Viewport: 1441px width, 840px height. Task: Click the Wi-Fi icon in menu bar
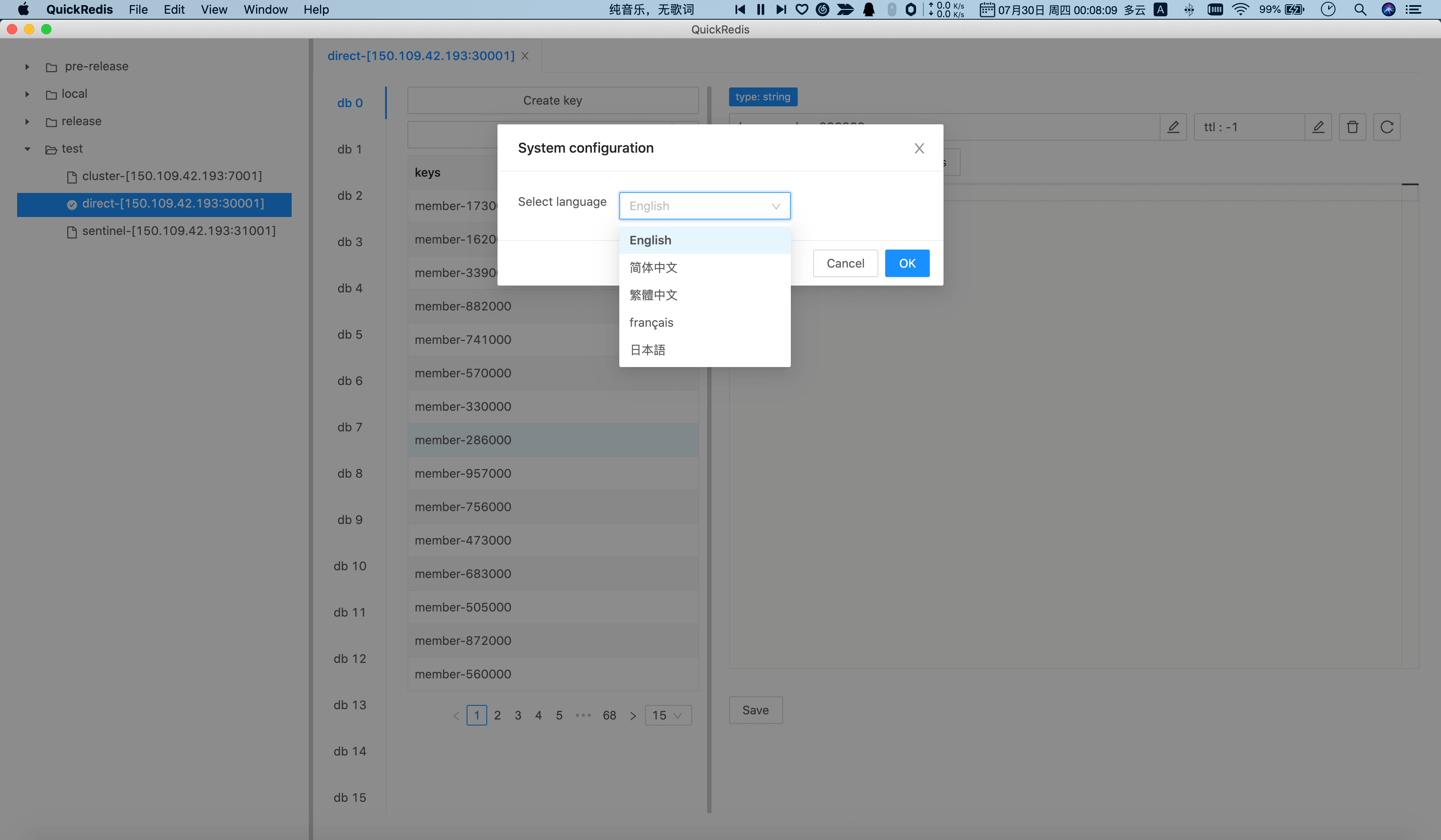[x=1240, y=10]
